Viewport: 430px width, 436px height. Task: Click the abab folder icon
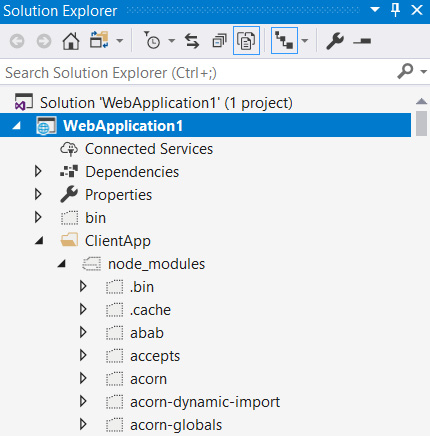click(x=115, y=333)
